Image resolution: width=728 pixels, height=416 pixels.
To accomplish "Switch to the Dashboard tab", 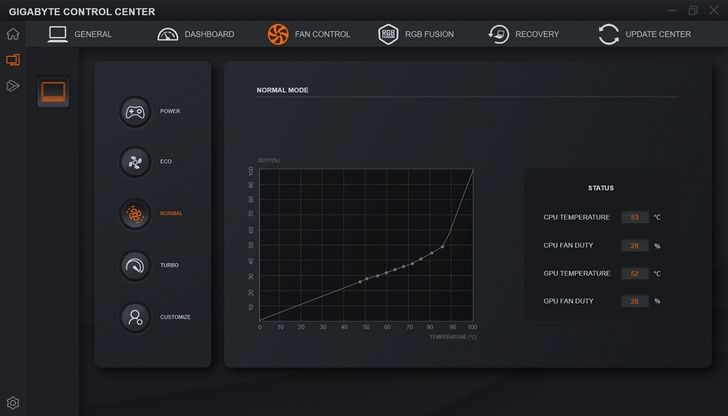I will pos(195,34).
